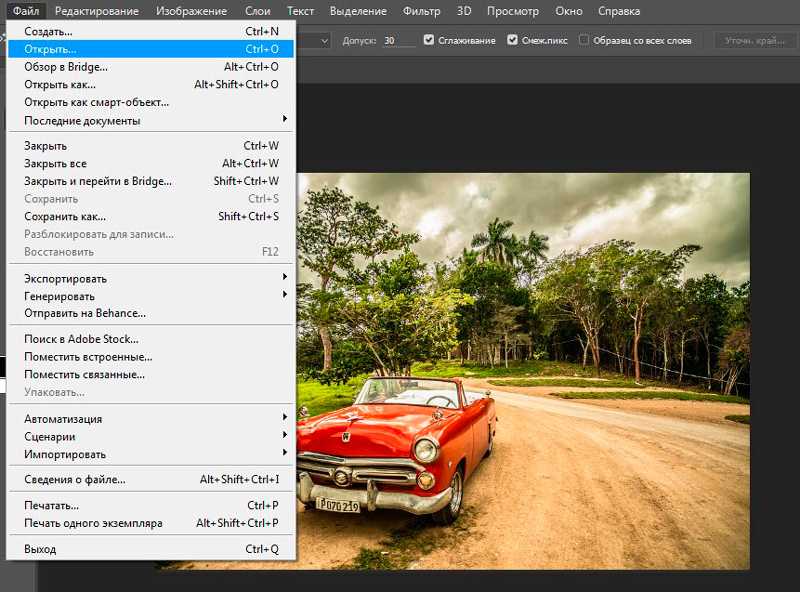Open the Окно menu
800x592 pixels.
point(569,11)
